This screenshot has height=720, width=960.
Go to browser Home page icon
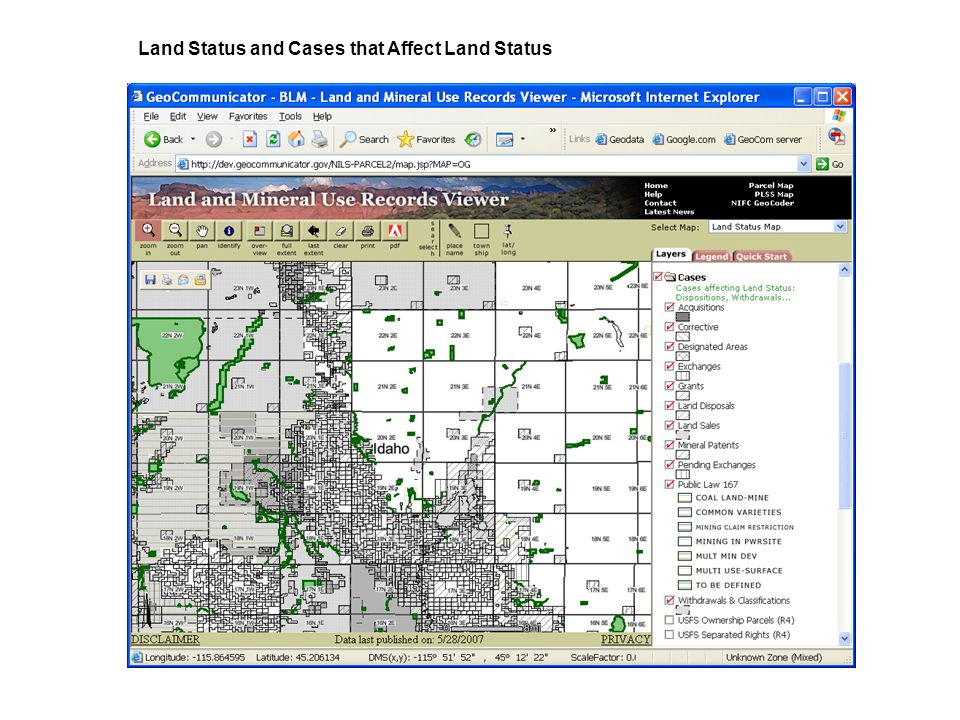[296, 140]
